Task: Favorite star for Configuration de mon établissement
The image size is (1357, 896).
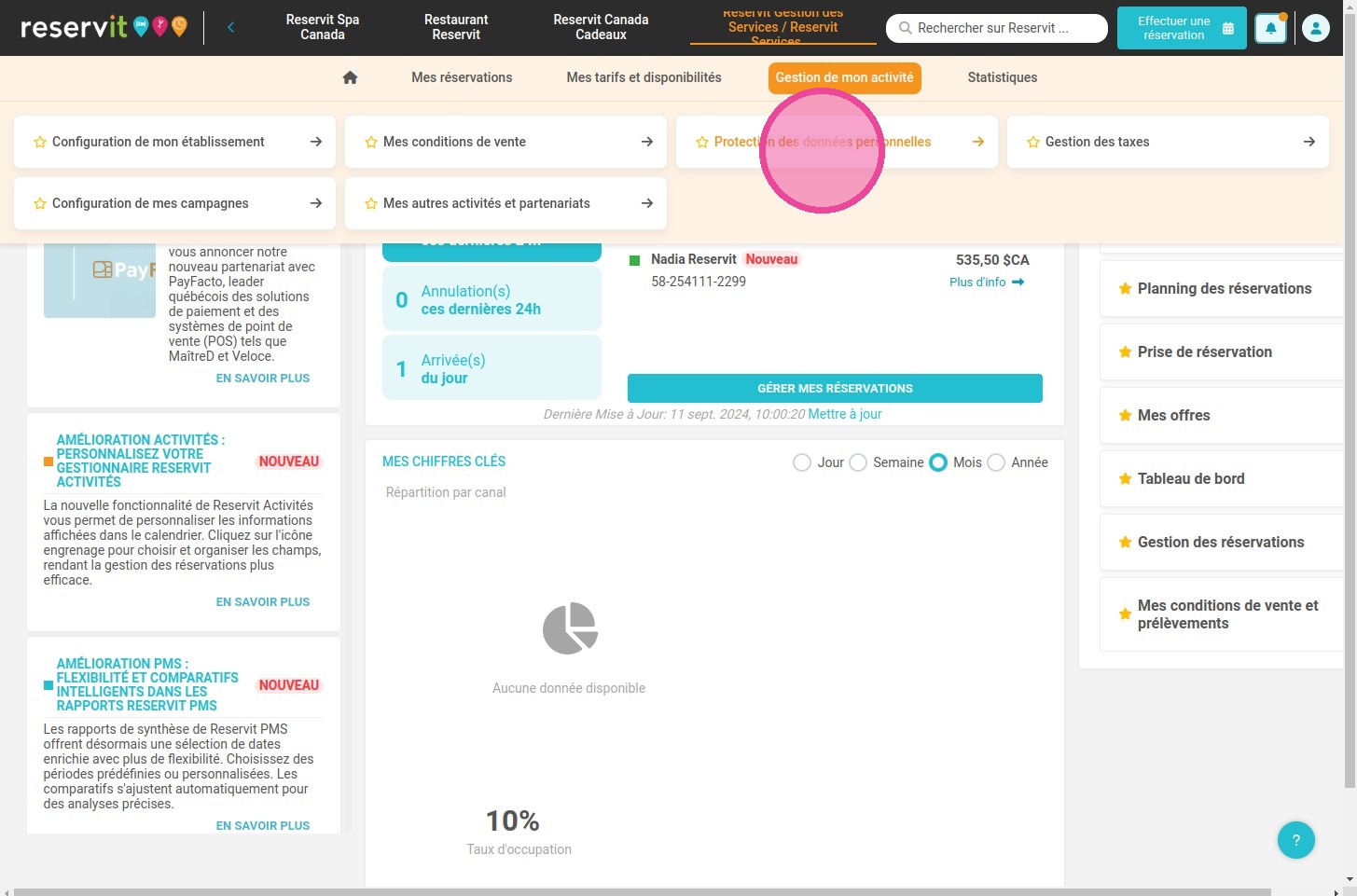Action: (40, 142)
